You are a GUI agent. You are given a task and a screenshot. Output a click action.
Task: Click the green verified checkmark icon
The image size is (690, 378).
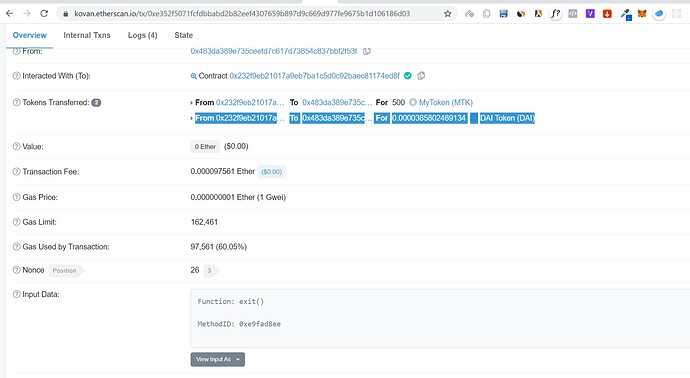pyautogui.click(x=408, y=76)
